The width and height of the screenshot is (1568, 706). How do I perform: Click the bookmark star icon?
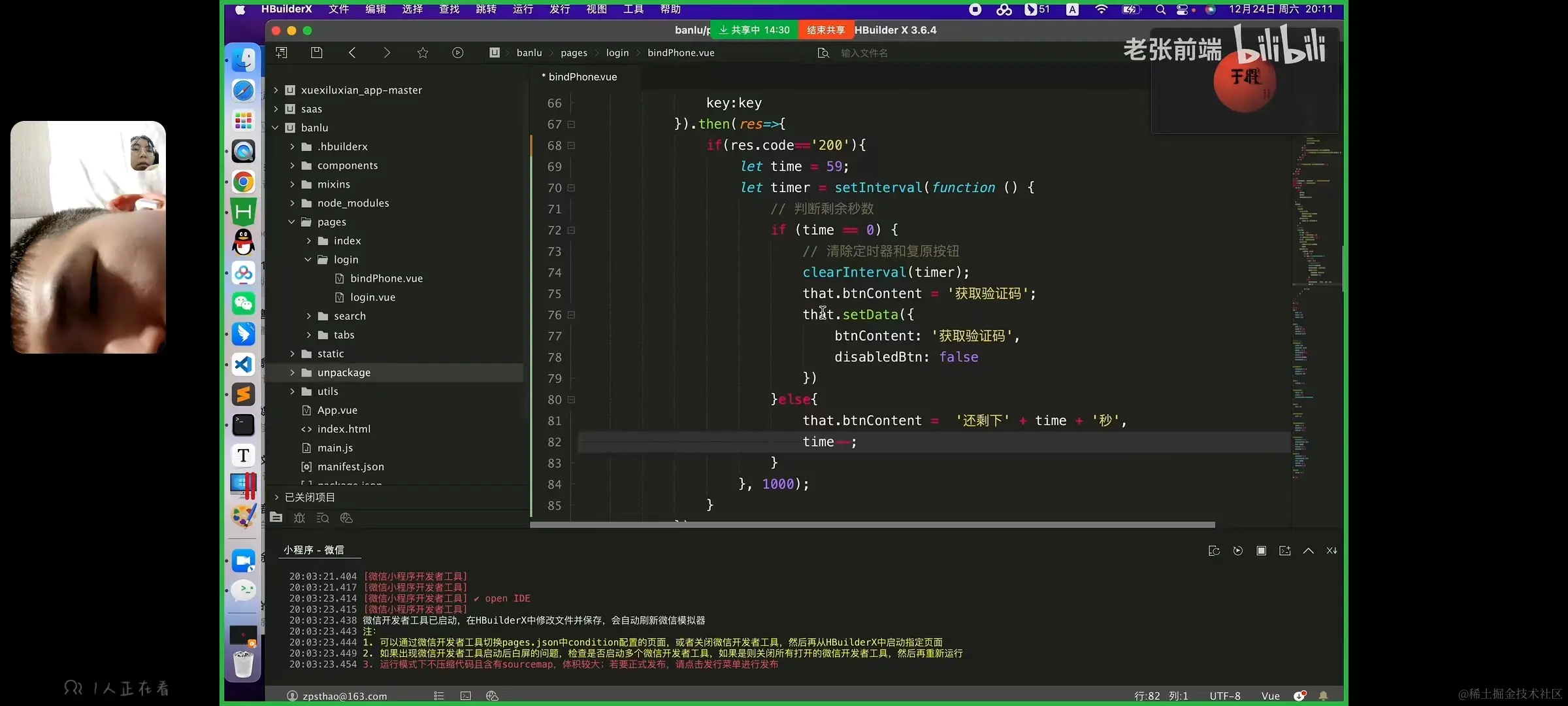coord(423,53)
